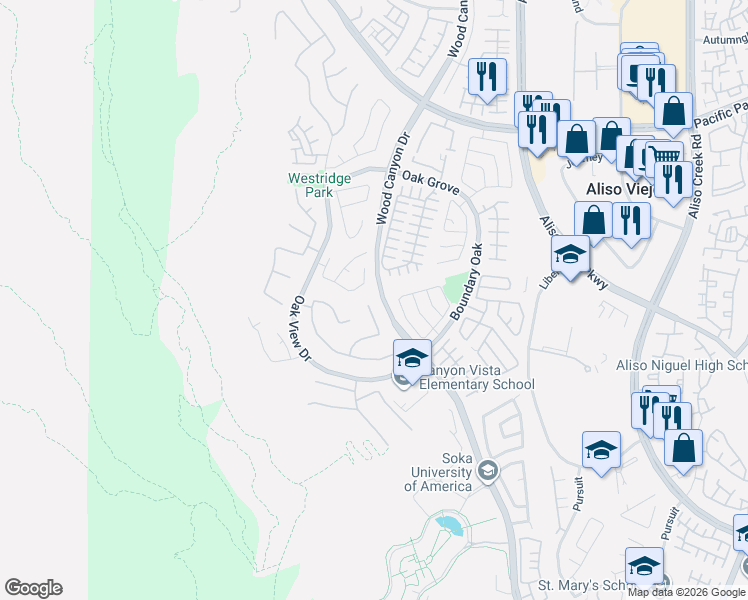Click the Soka University round school icon

pyautogui.click(x=488, y=472)
